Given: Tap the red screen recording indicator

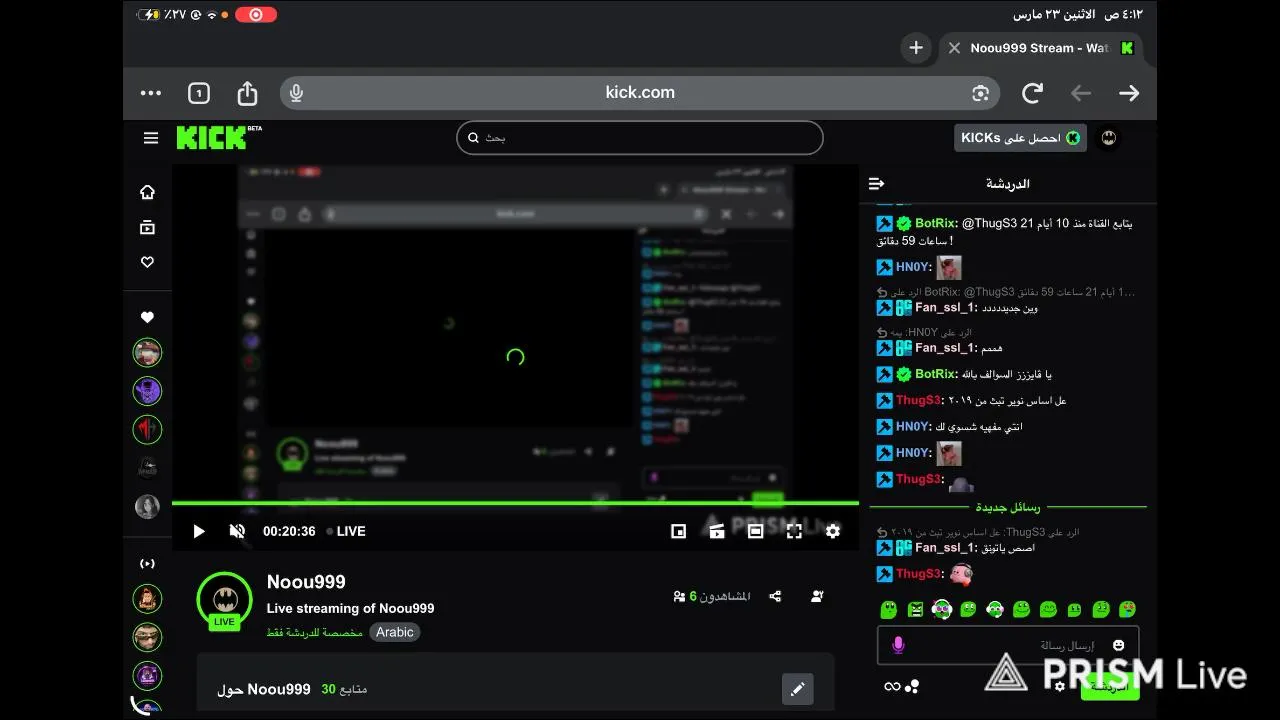Looking at the screenshot, I should (x=256, y=15).
